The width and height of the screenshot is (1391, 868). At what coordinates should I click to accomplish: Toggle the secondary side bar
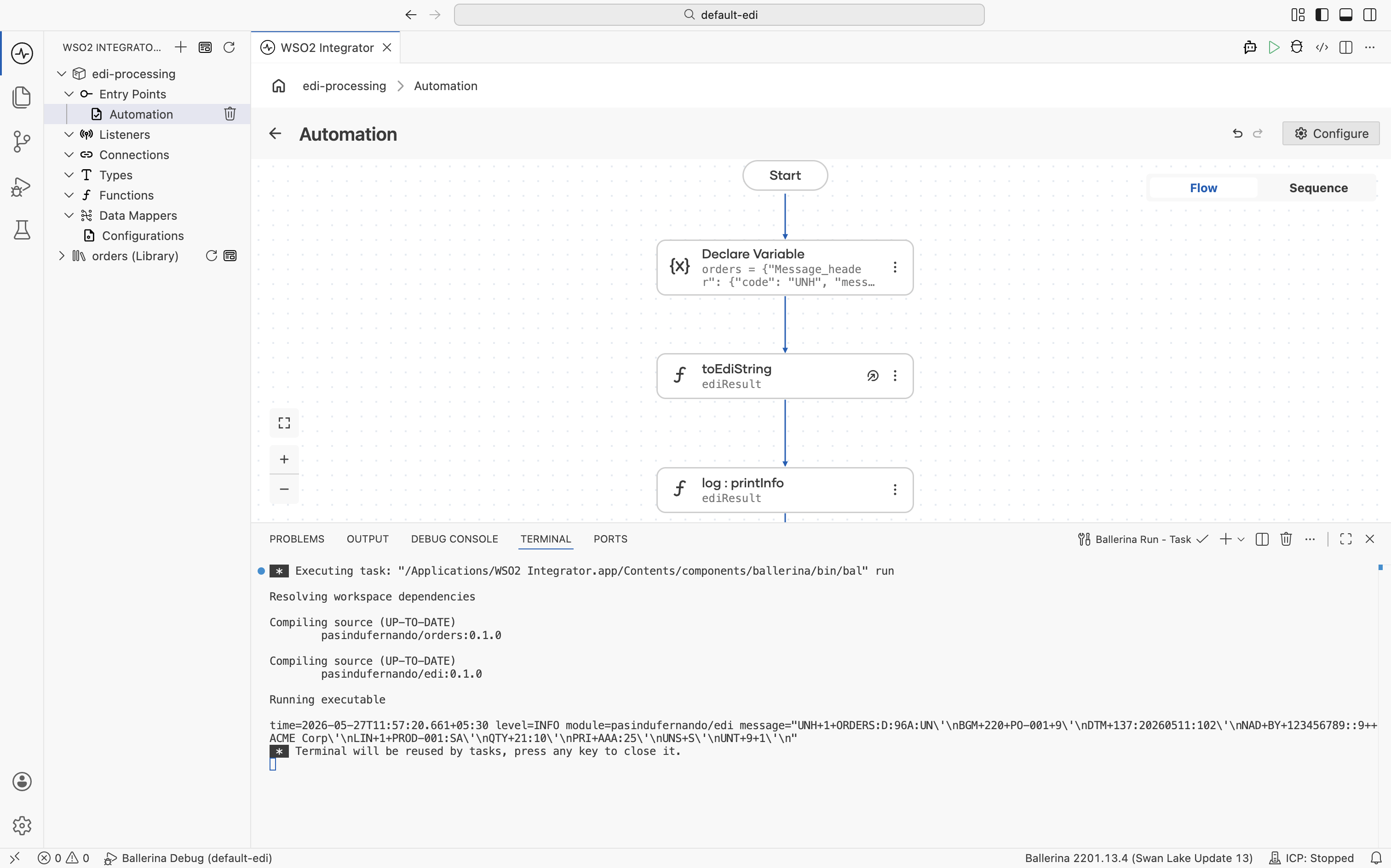pos(1370,15)
